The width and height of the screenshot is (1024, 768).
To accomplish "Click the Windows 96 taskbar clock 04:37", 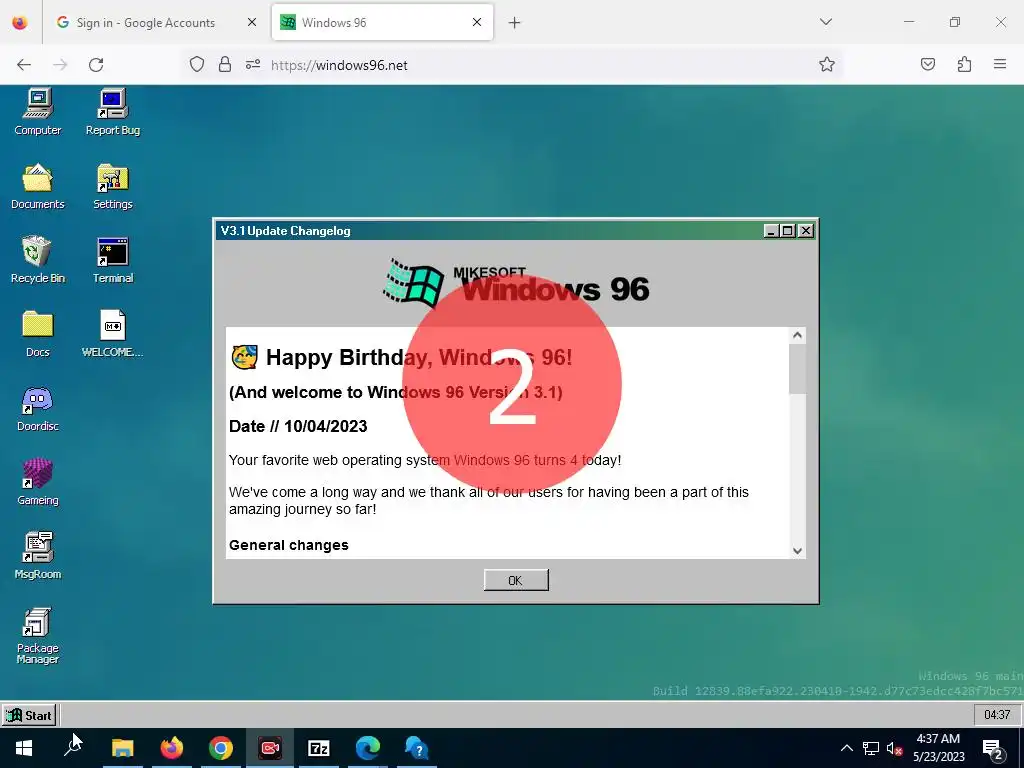I will click(x=997, y=714).
